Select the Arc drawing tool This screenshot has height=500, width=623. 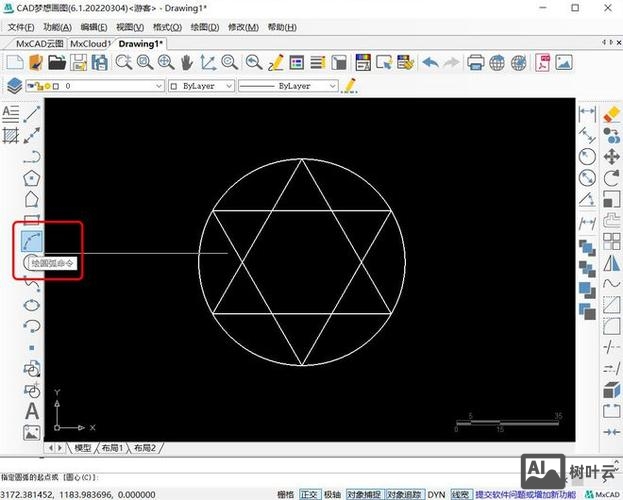point(32,241)
